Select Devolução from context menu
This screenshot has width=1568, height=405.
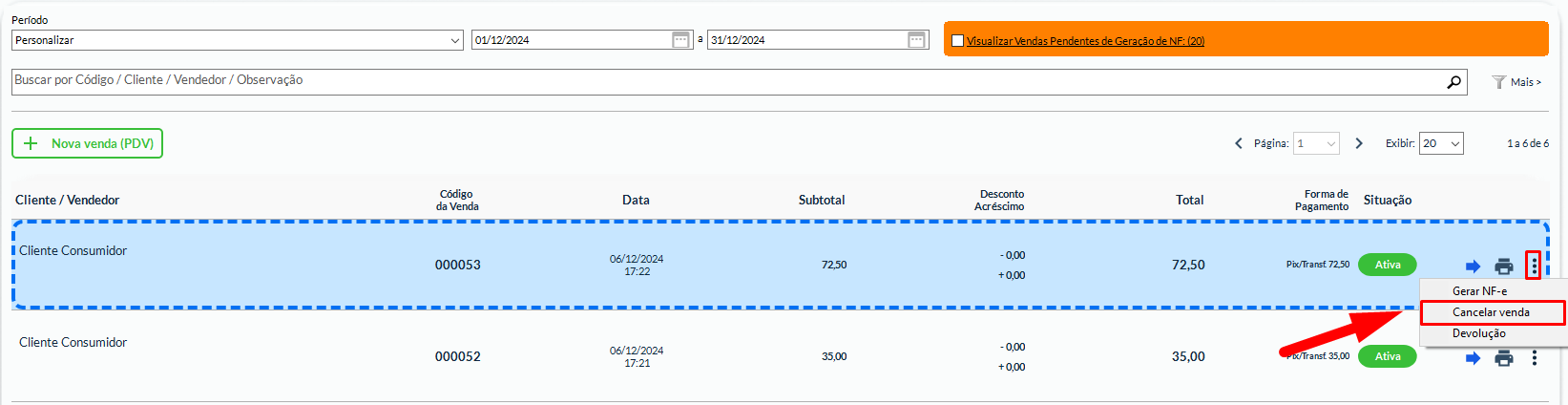pyautogui.click(x=1478, y=333)
